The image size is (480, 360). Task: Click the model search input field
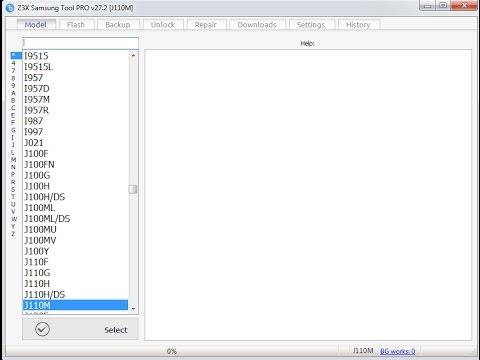(x=80, y=43)
